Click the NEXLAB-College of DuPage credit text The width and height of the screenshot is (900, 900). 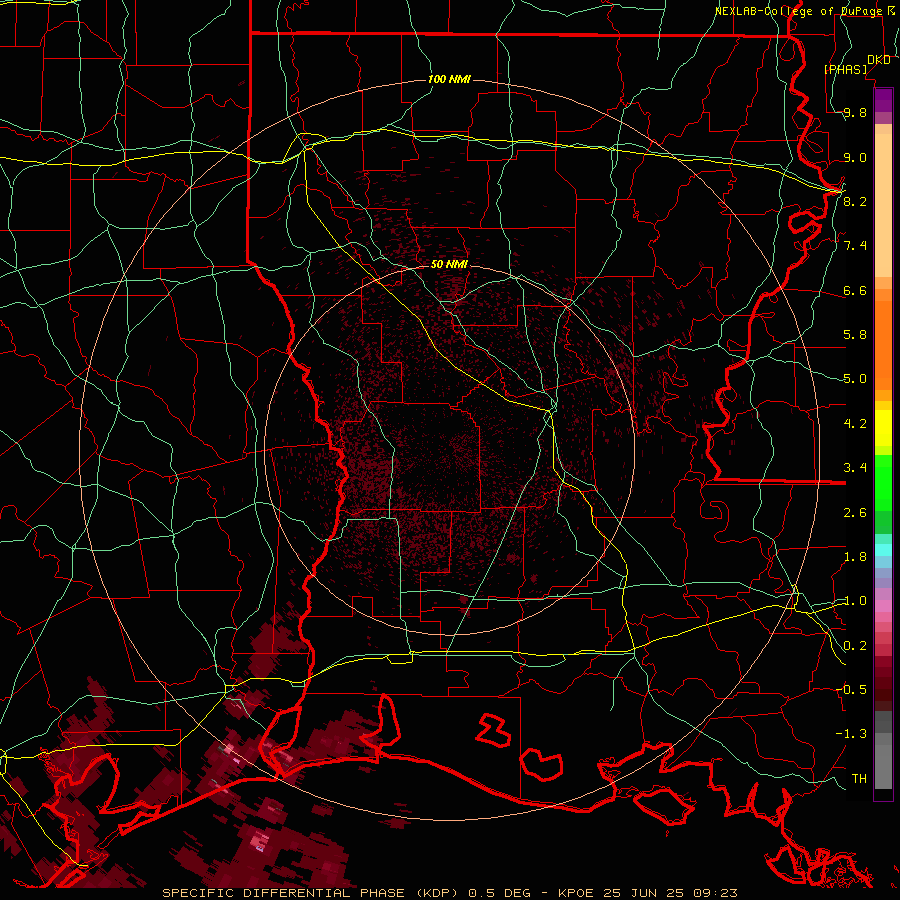click(x=798, y=11)
